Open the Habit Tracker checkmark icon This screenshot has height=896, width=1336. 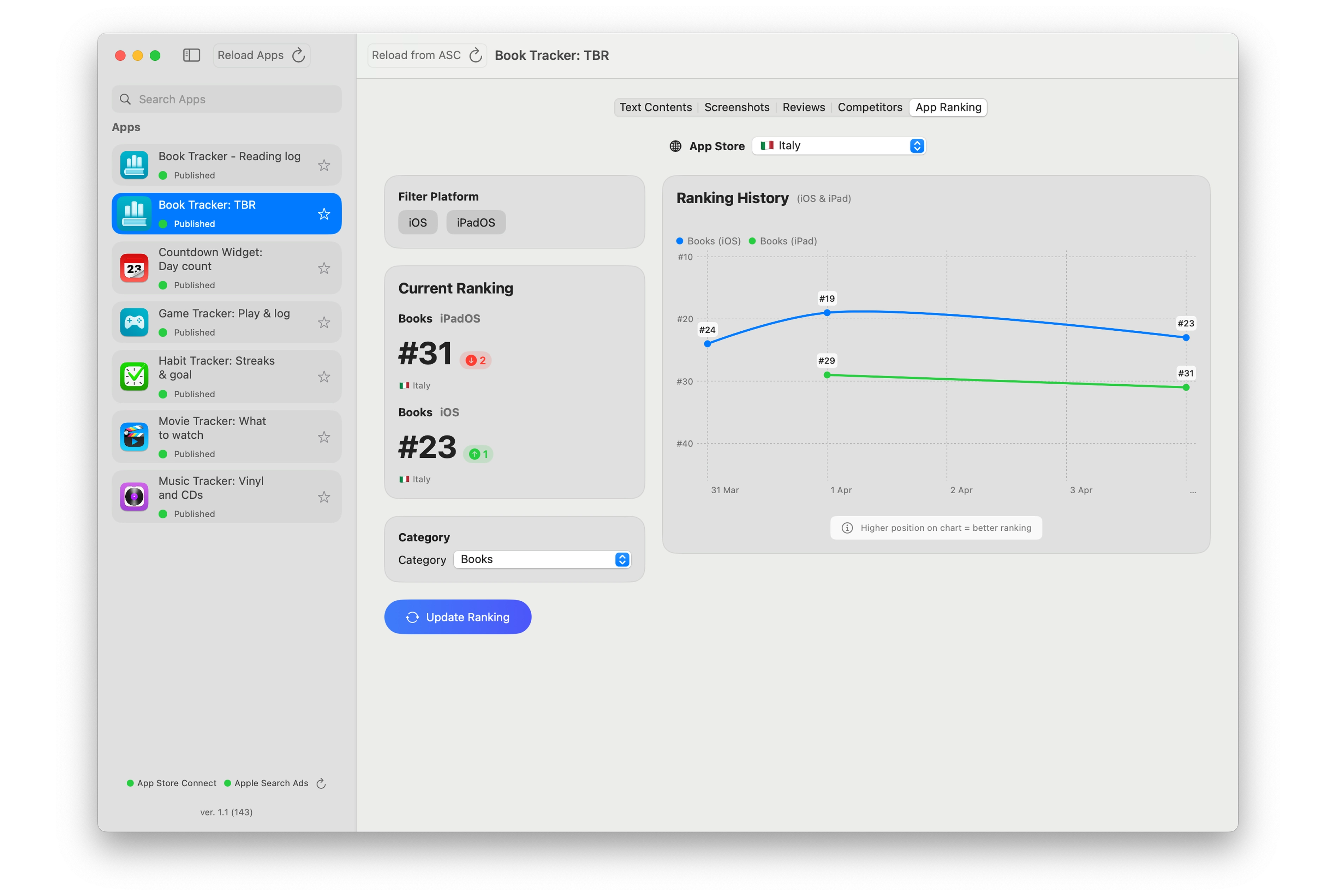click(135, 377)
